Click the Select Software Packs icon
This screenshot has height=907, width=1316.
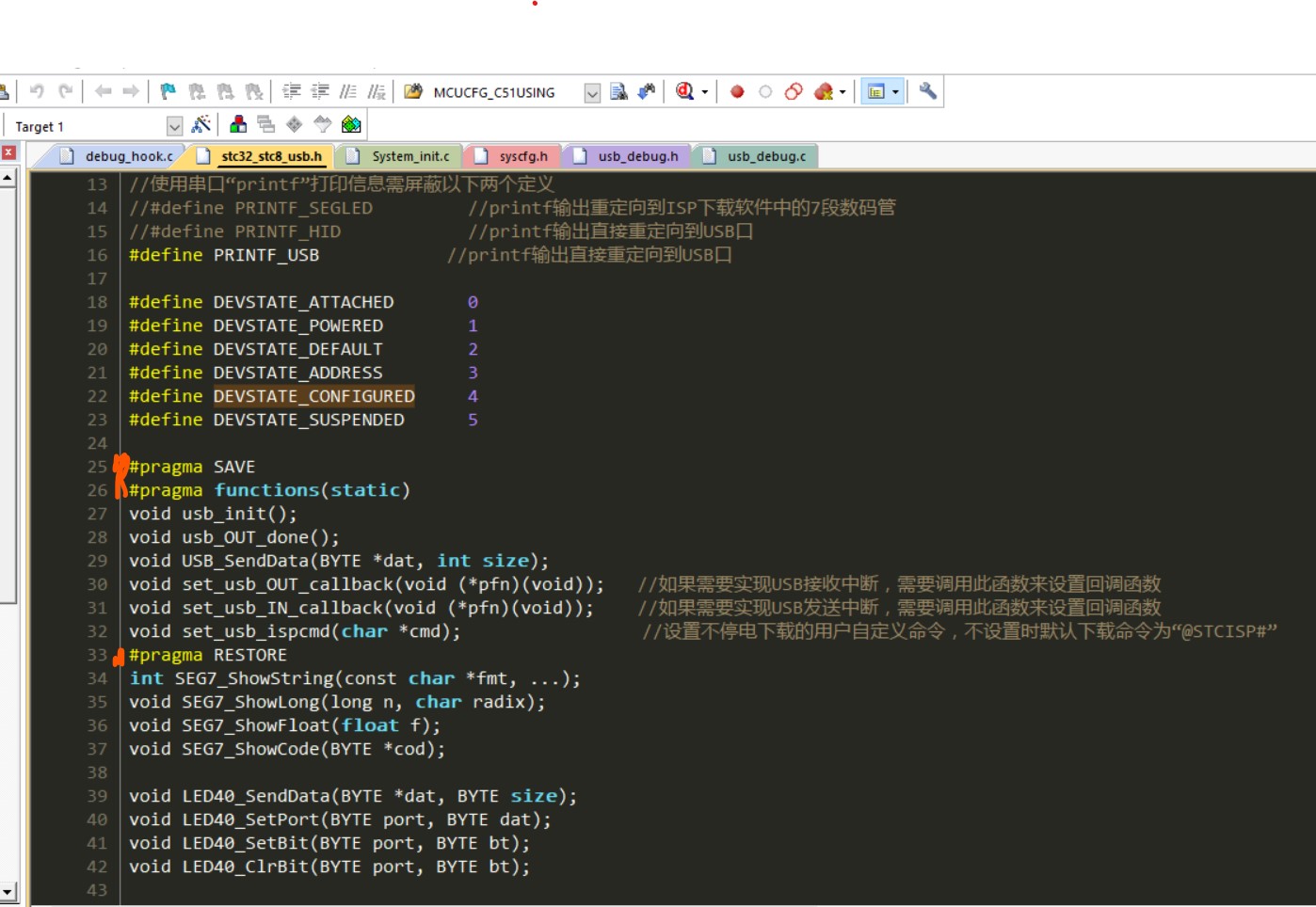[323, 124]
